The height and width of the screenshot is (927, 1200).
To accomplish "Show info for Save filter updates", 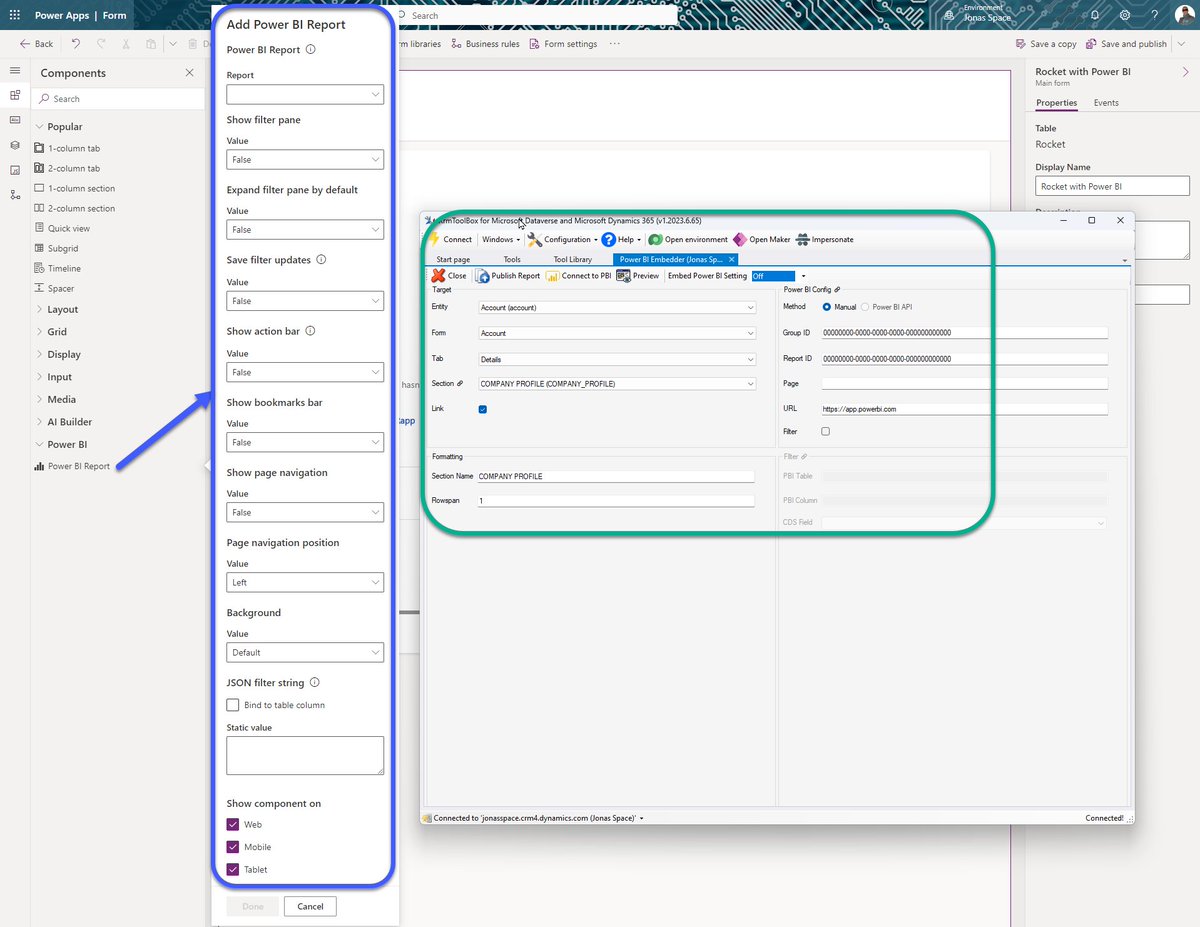I will click(321, 259).
